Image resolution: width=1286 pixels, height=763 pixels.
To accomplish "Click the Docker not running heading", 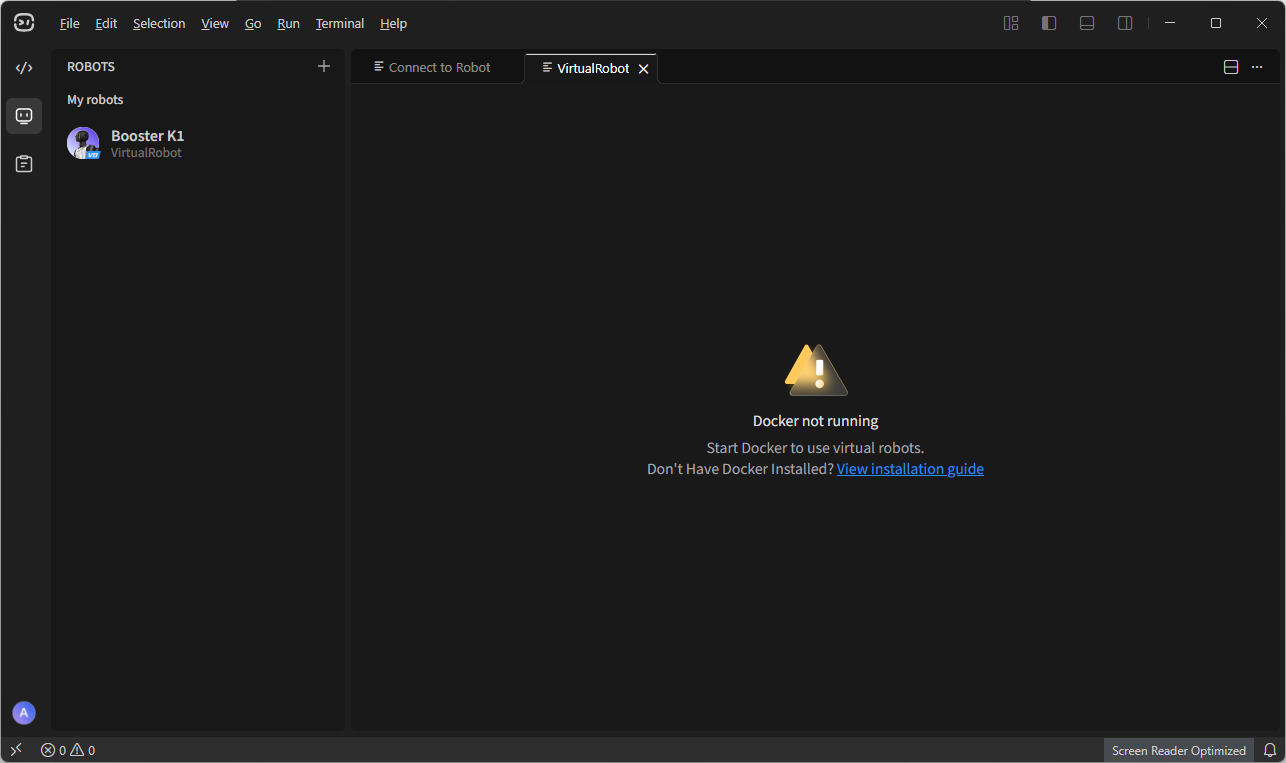I will (x=815, y=421).
